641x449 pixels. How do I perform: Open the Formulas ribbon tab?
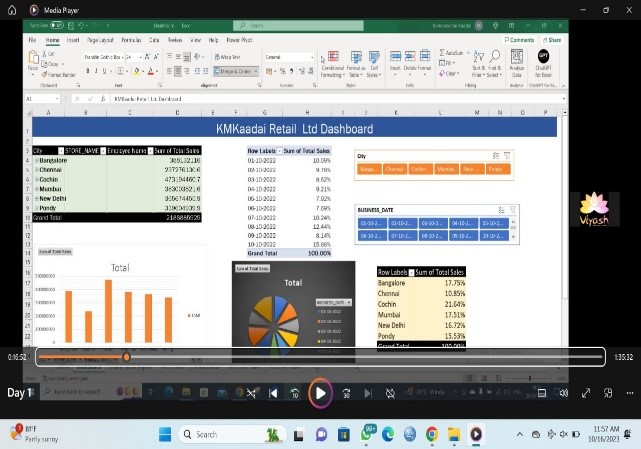[131, 40]
